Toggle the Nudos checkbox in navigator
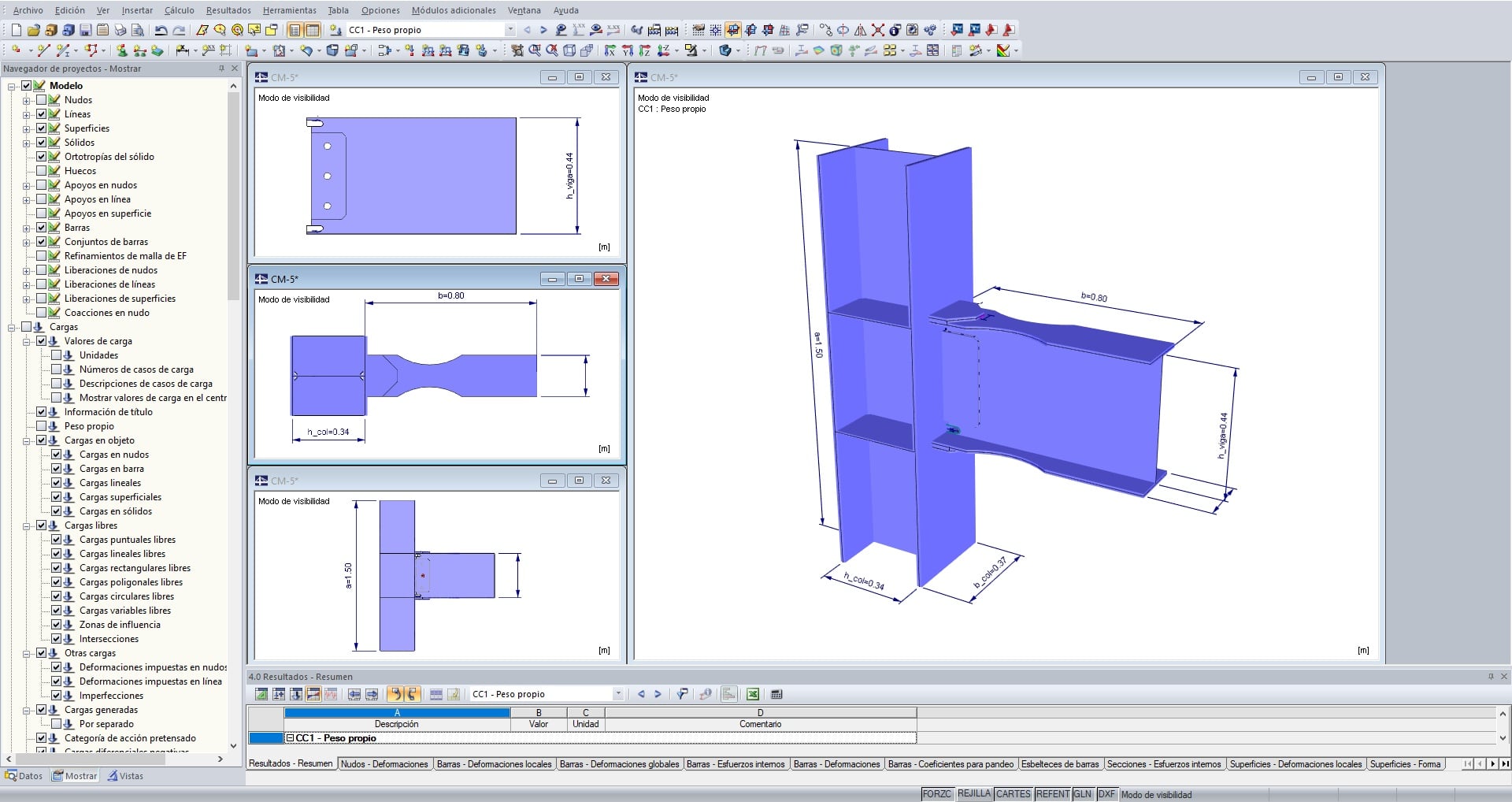This screenshot has width=1512, height=802. click(x=42, y=100)
